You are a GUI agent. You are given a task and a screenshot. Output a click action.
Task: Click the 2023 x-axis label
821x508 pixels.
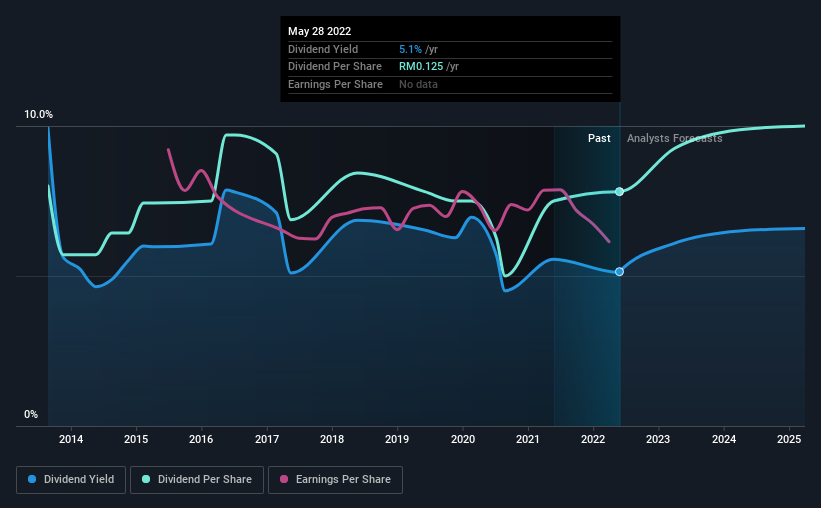tap(658, 439)
